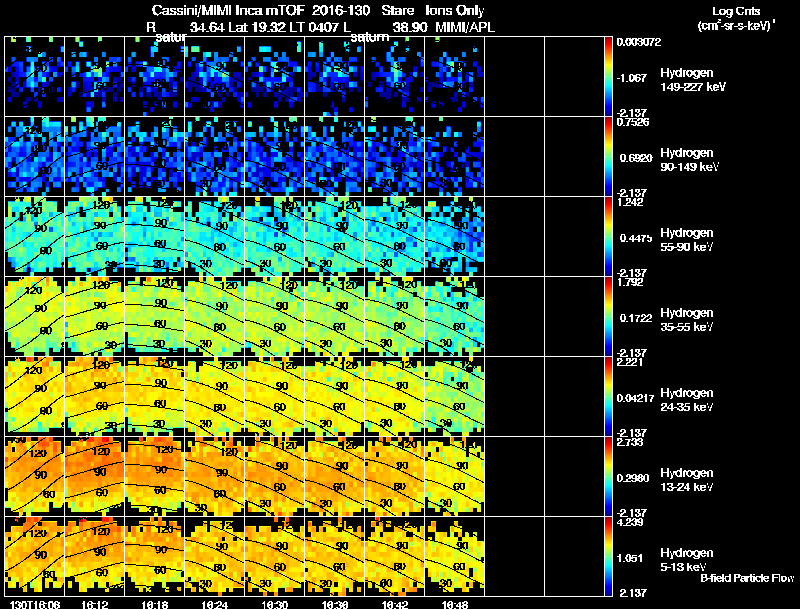This screenshot has height=609, width=800.
Task: Click the -1.067 color scale midpoint
Action: click(633, 78)
